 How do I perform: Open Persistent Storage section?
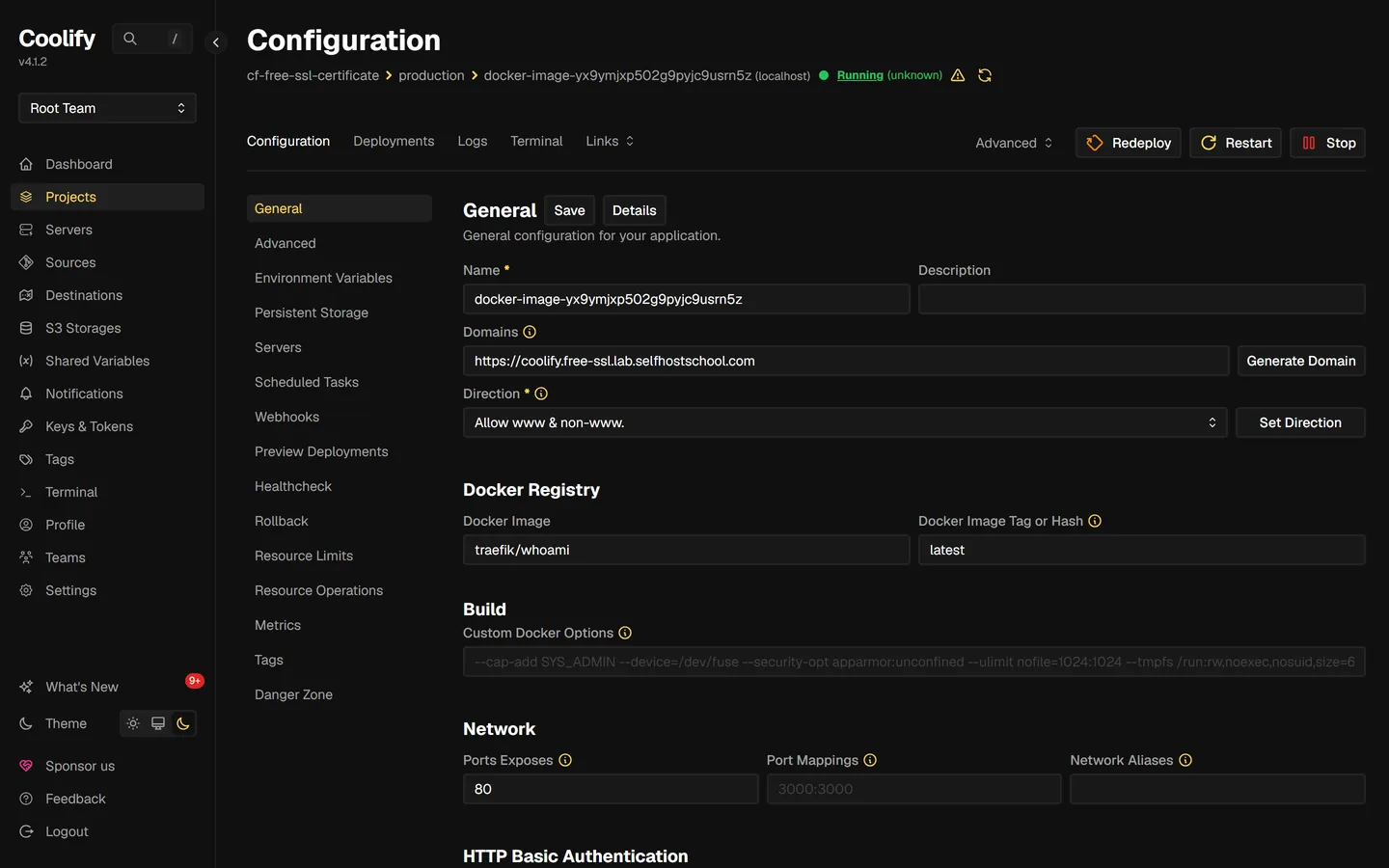340,312
